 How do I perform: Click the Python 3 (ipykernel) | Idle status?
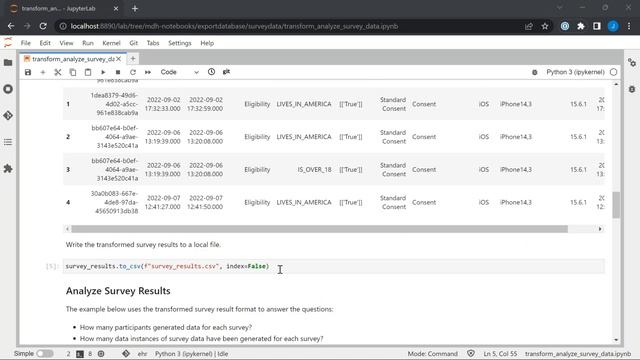(191, 354)
